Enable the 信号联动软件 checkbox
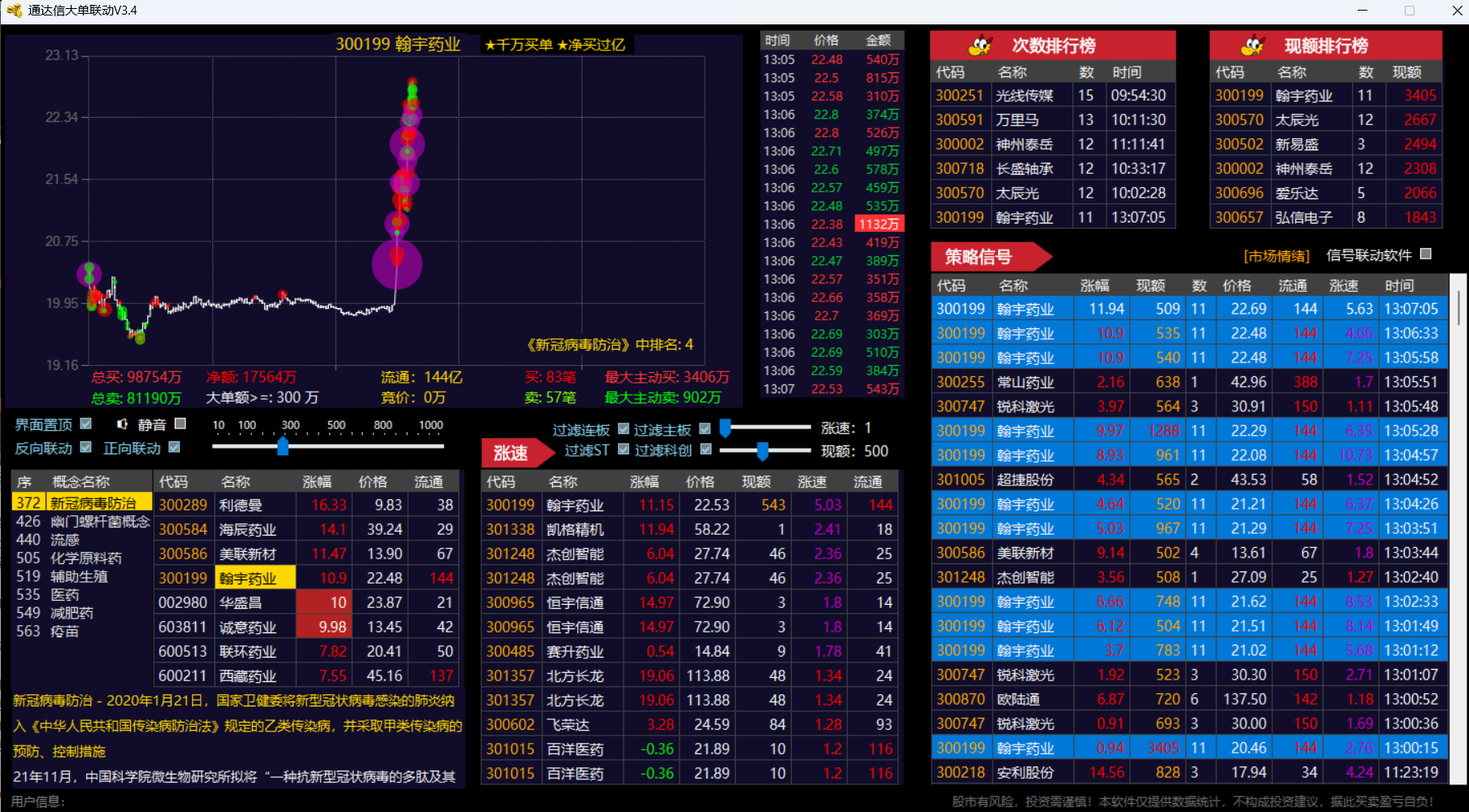The image size is (1469, 812). click(x=1425, y=254)
